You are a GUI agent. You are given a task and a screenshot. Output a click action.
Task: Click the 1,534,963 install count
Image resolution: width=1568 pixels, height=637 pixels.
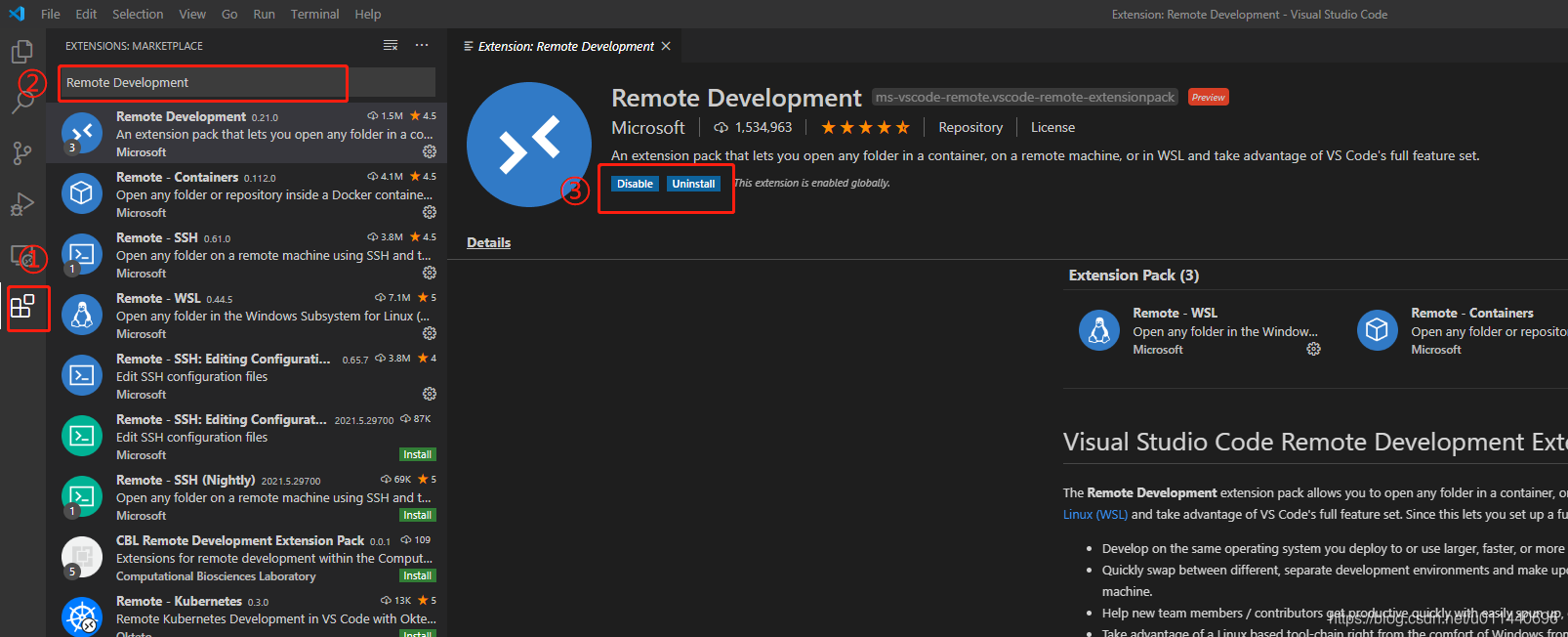pos(763,127)
